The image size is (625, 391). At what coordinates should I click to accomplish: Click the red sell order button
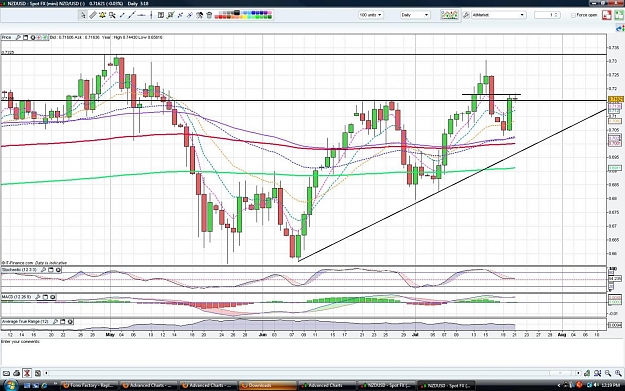click(x=607, y=15)
